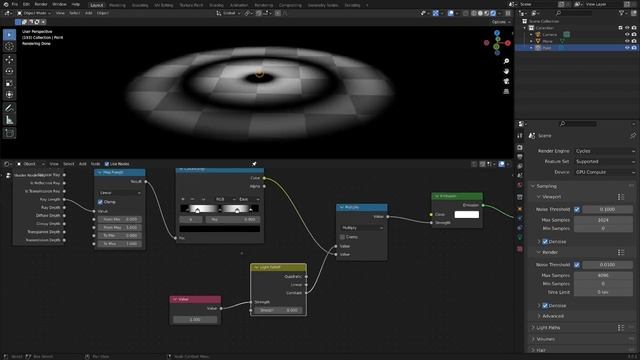Open the Object Data properties tab icon

[520, 237]
